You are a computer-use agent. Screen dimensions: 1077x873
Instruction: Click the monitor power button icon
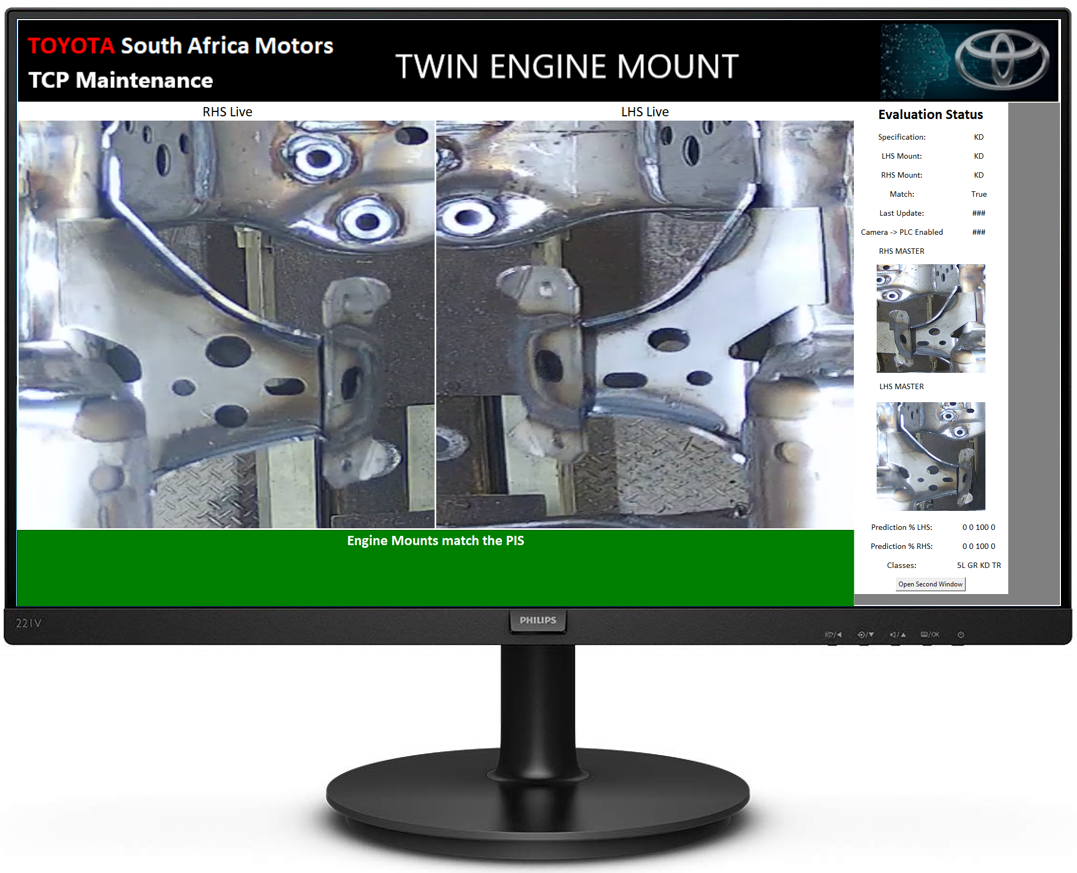click(960, 635)
